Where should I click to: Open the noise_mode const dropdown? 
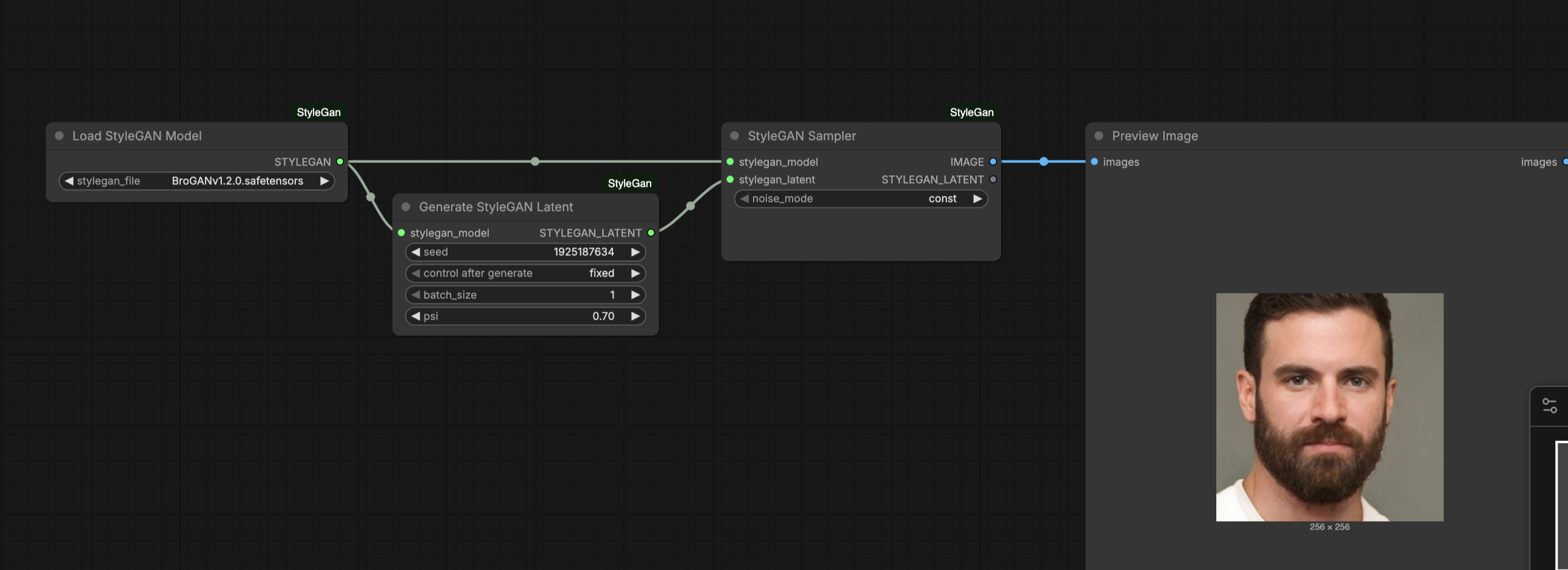[x=860, y=198]
